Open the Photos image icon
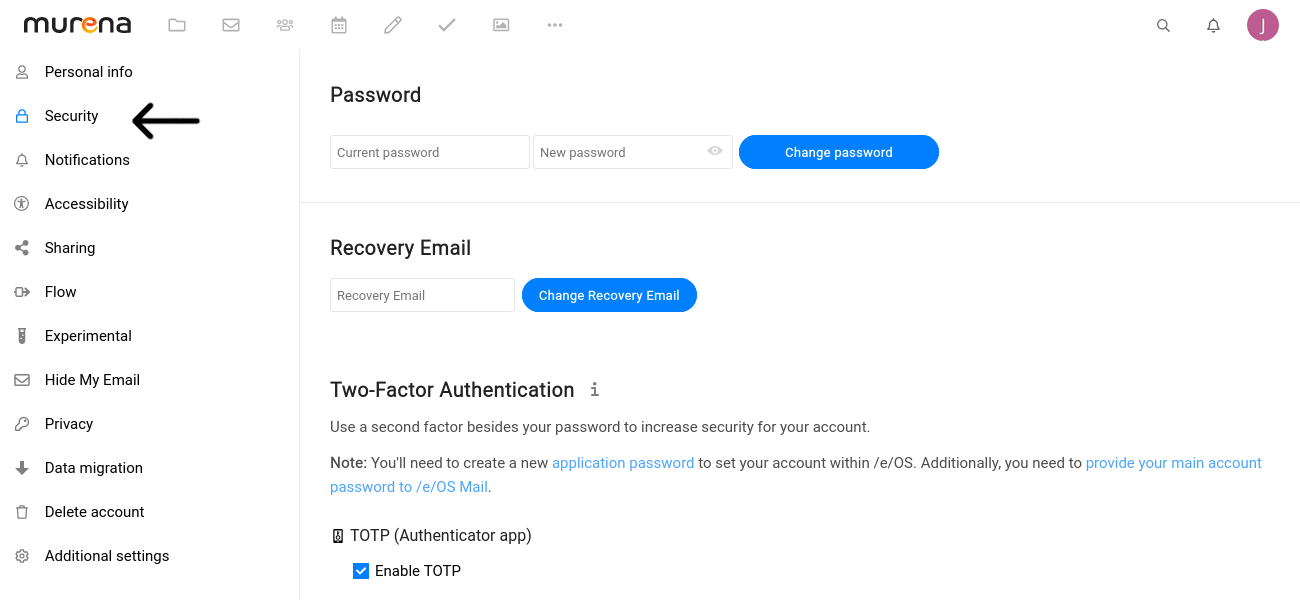Viewport: 1300px width, 600px height. point(501,25)
